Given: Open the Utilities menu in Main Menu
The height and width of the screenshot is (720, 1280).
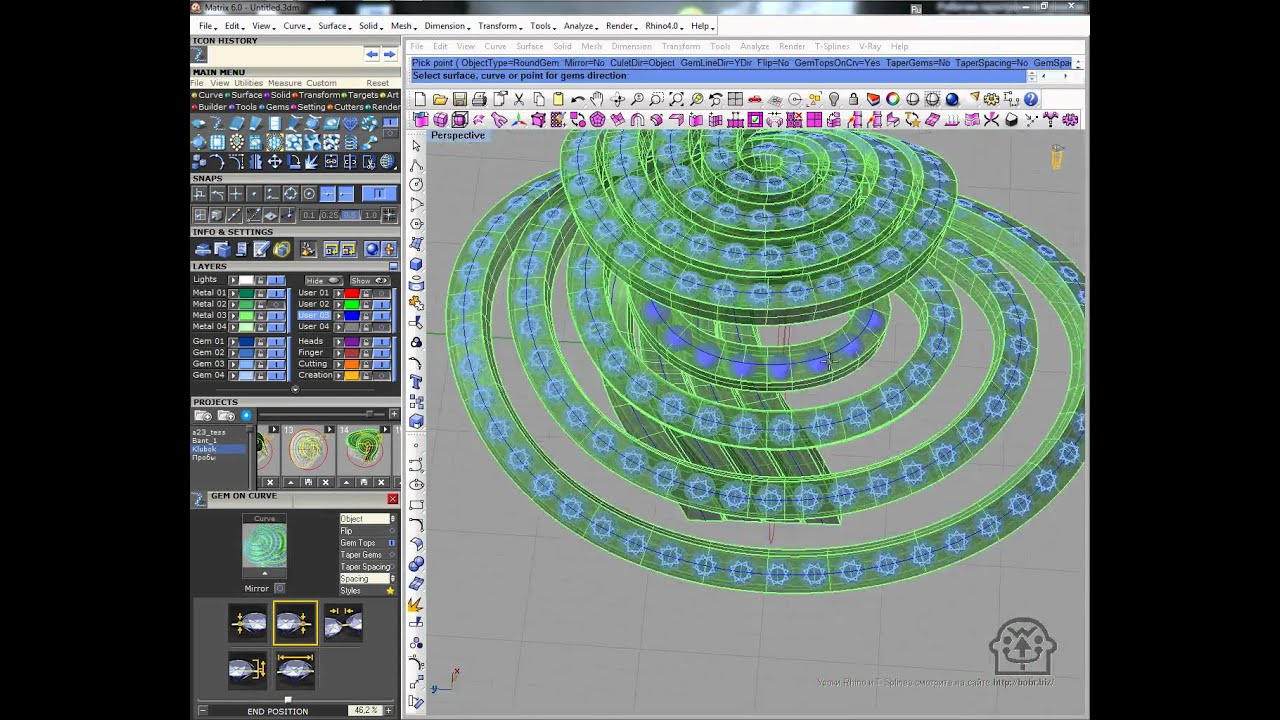Looking at the screenshot, I should tap(248, 83).
